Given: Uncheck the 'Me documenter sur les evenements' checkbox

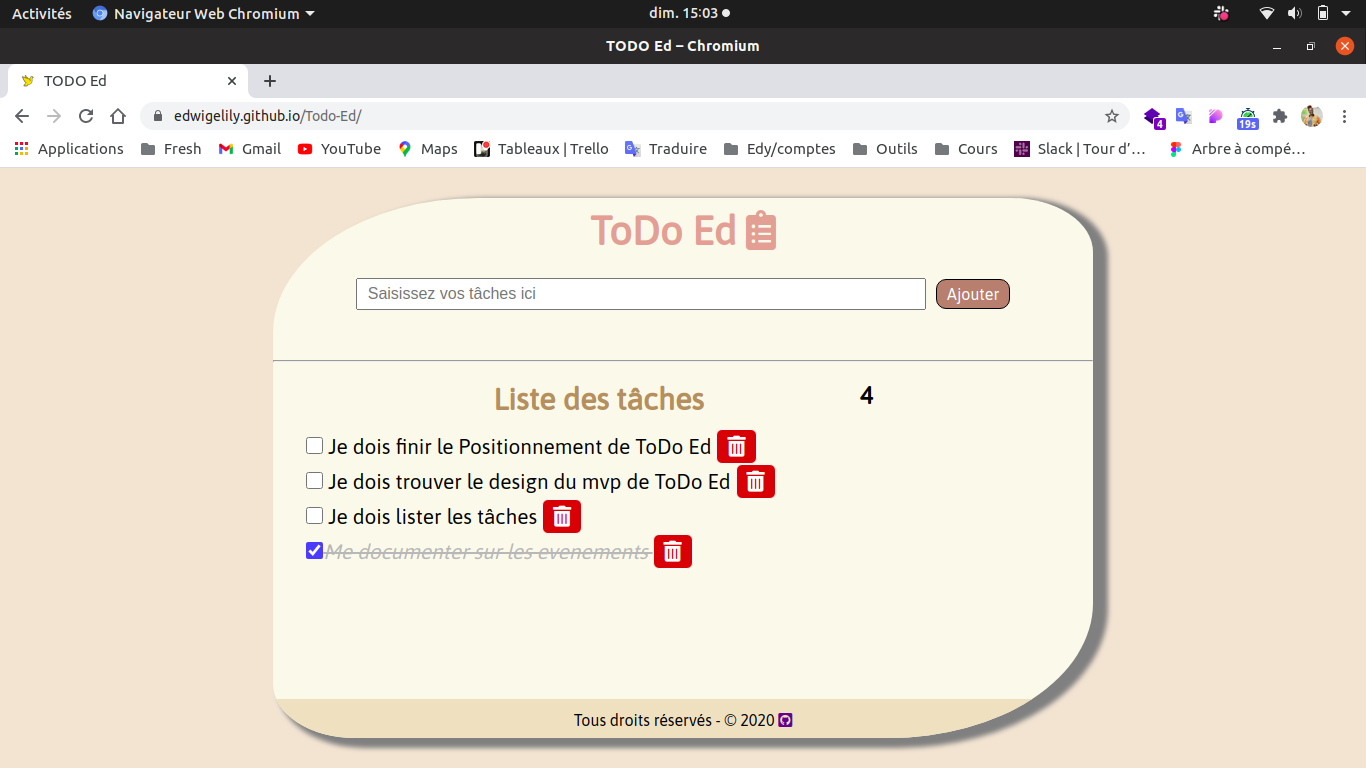Looking at the screenshot, I should point(314,550).
